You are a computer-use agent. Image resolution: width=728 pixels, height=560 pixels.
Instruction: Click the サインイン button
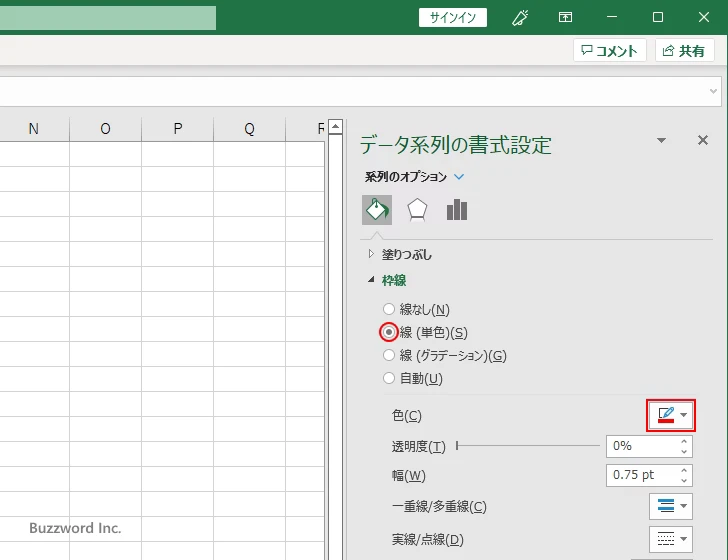point(453,18)
